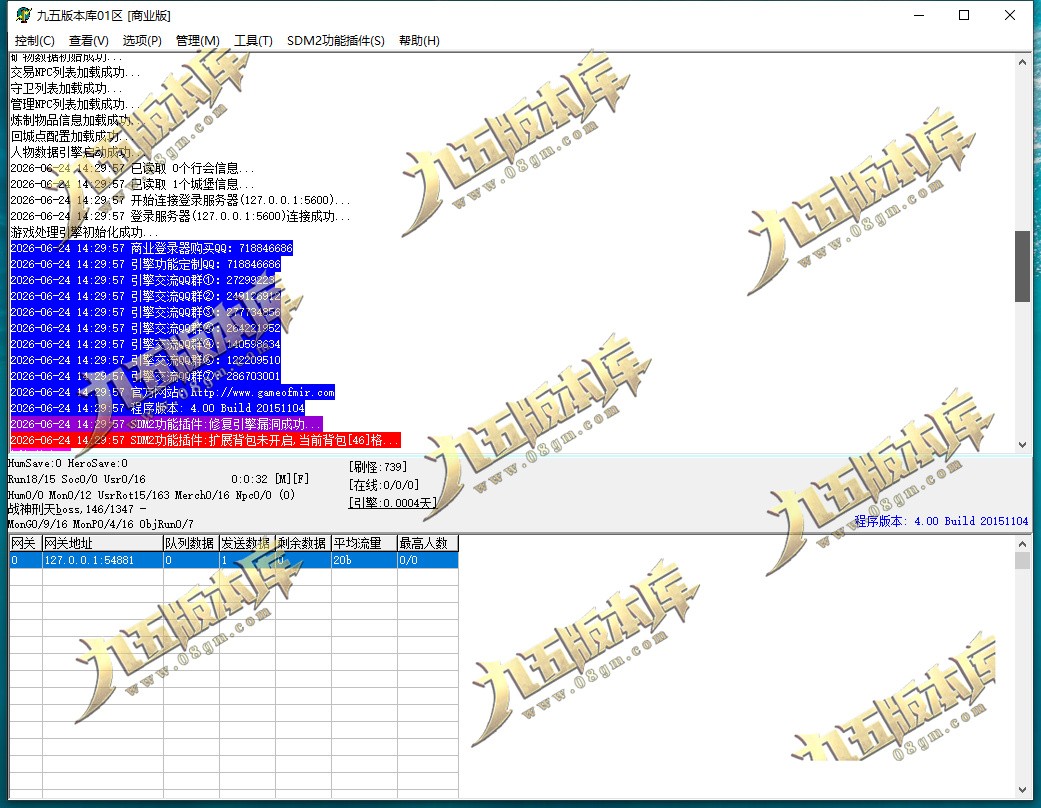Open the 选项(P) menu
The height and width of the screenshot is (808, 1041).
[142, 40]
